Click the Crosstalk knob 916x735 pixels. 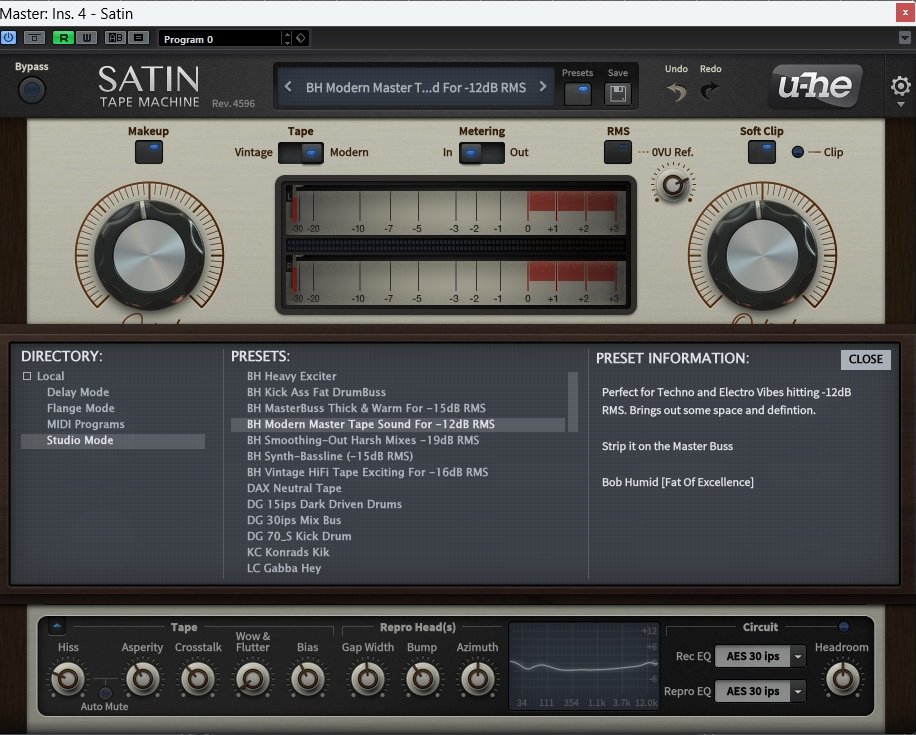click(197, 678)
